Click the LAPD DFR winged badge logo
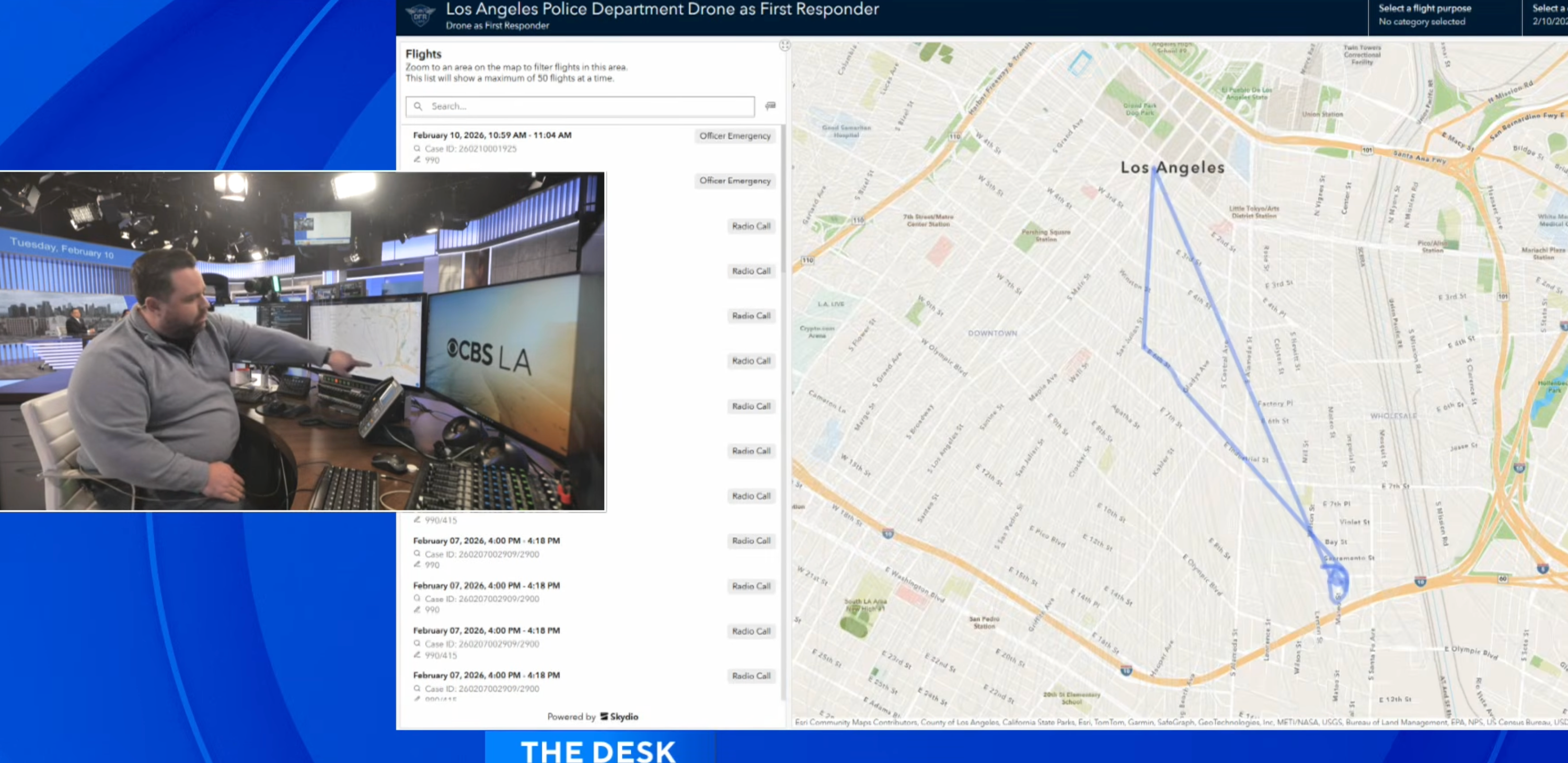1568x763 pixels. 420,15
